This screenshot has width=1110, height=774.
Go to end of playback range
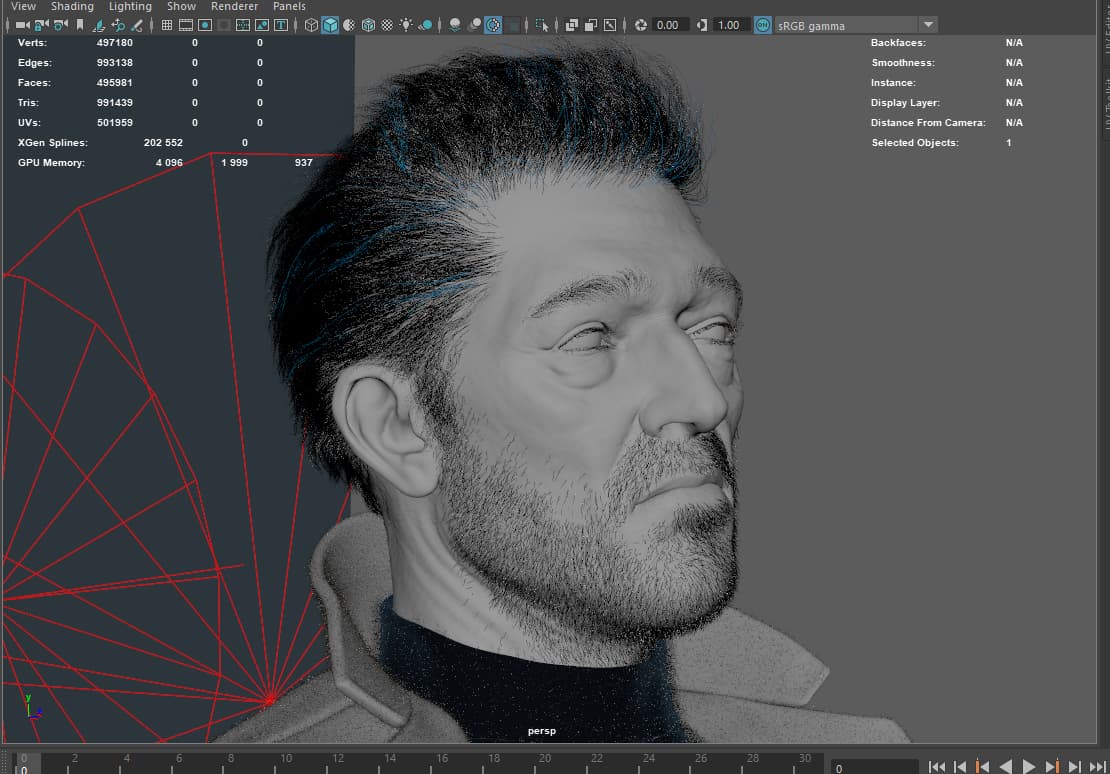pyautogui.click(x=1097, y=767)
